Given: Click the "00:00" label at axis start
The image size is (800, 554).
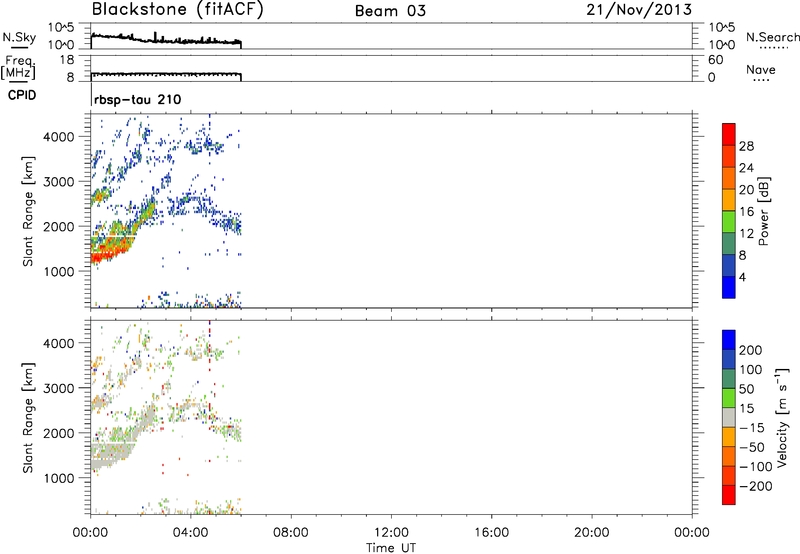Looking at the screenshot, I should pyautogui.click(x=91, y=533).
